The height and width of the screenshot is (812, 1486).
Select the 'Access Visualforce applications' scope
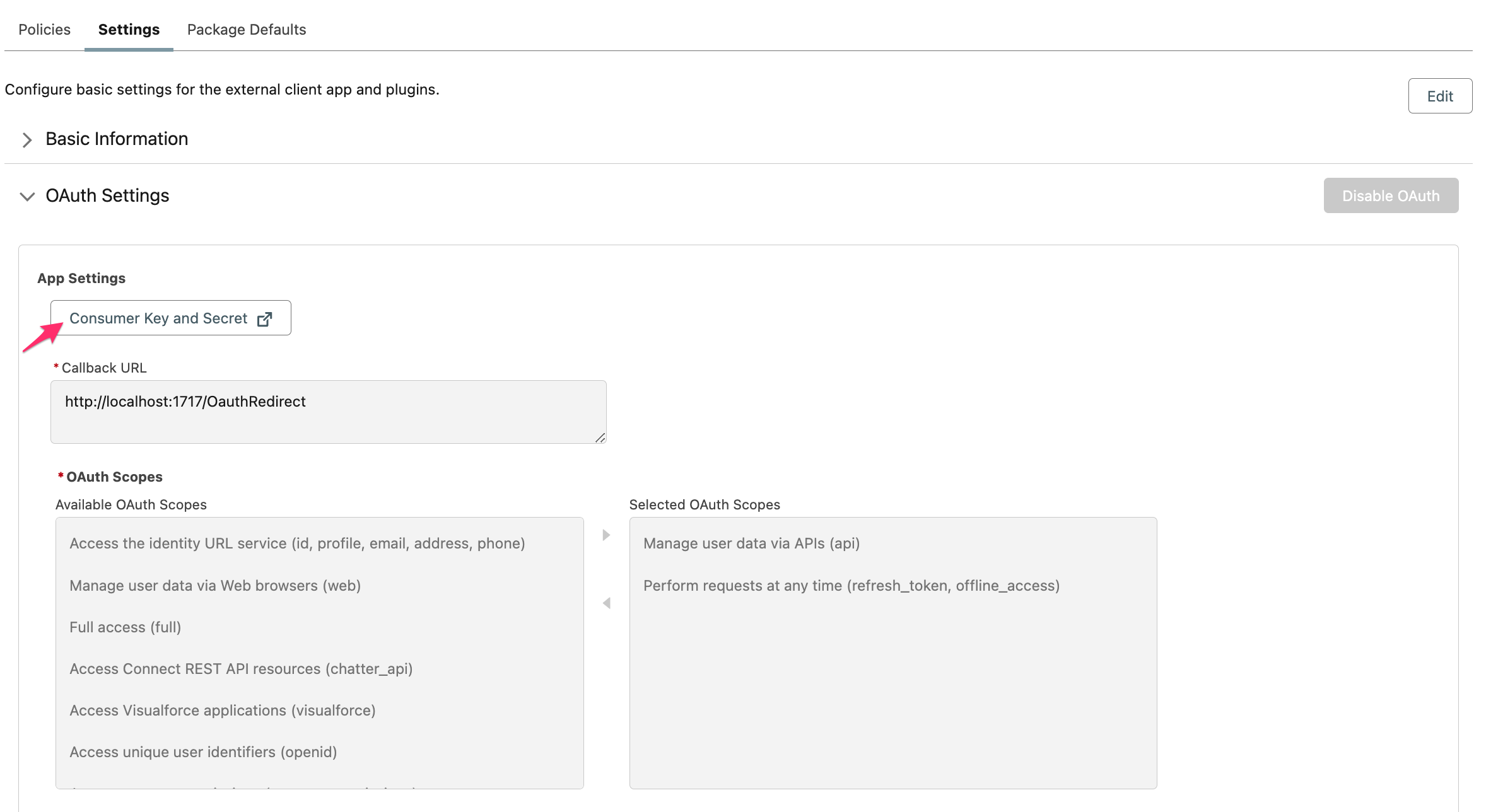[222, 710]
